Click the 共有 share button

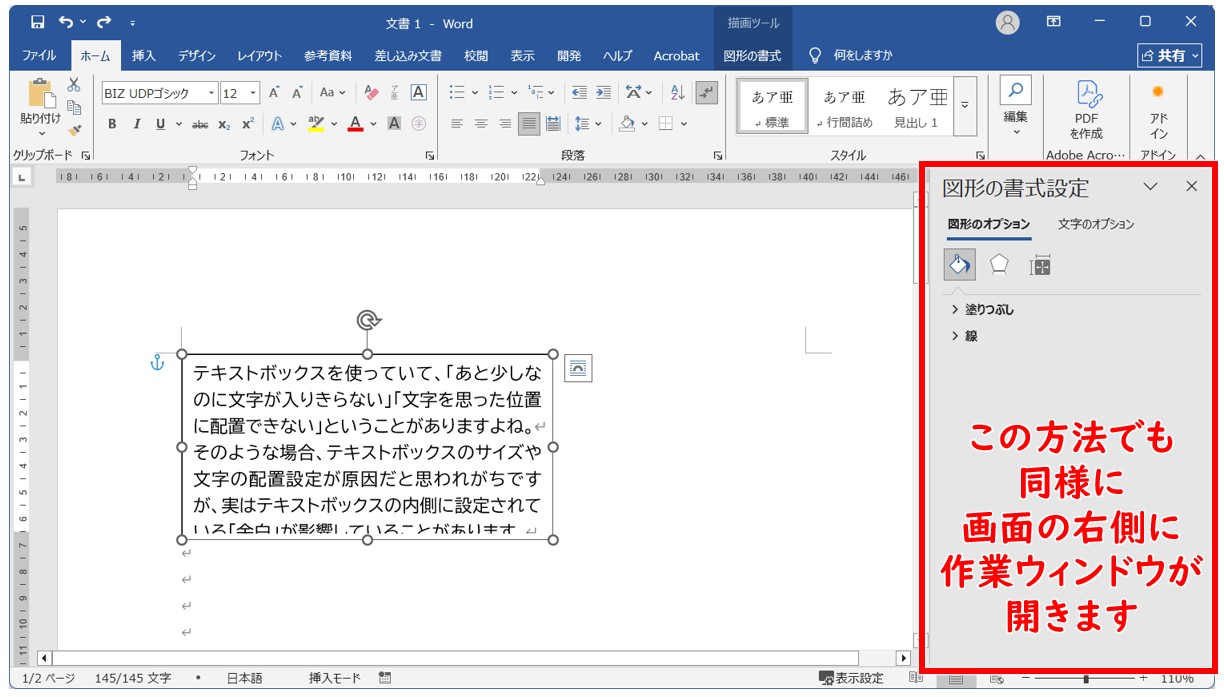coord(1169,56)
